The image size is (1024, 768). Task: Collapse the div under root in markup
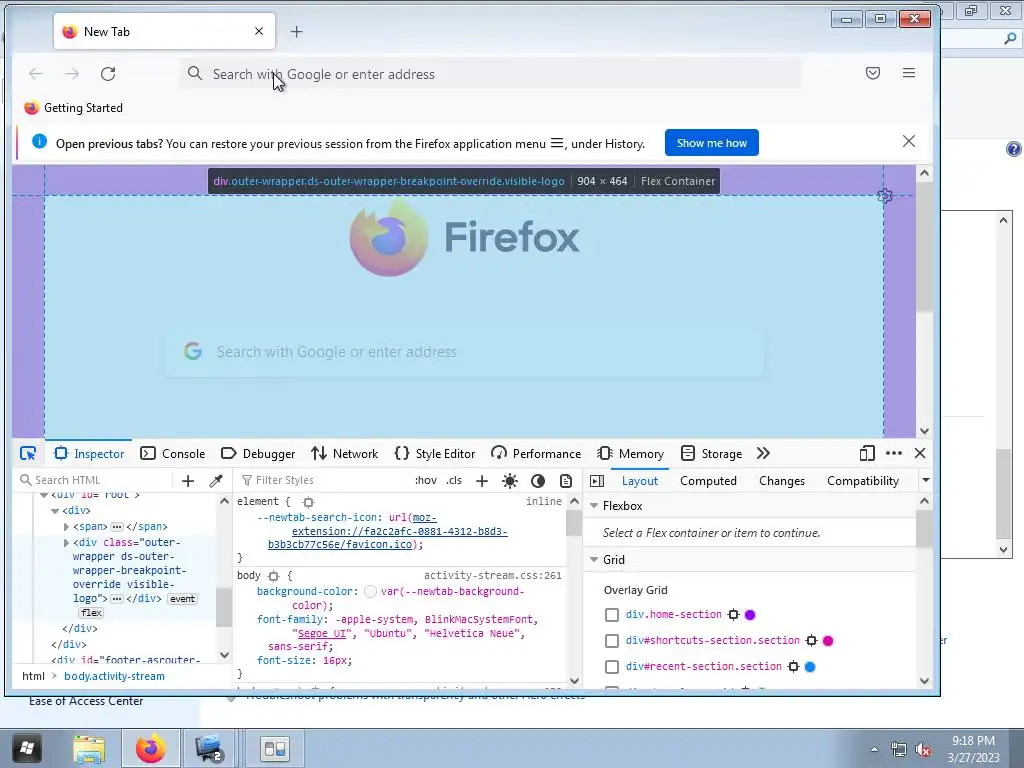[x=55, y=511]
